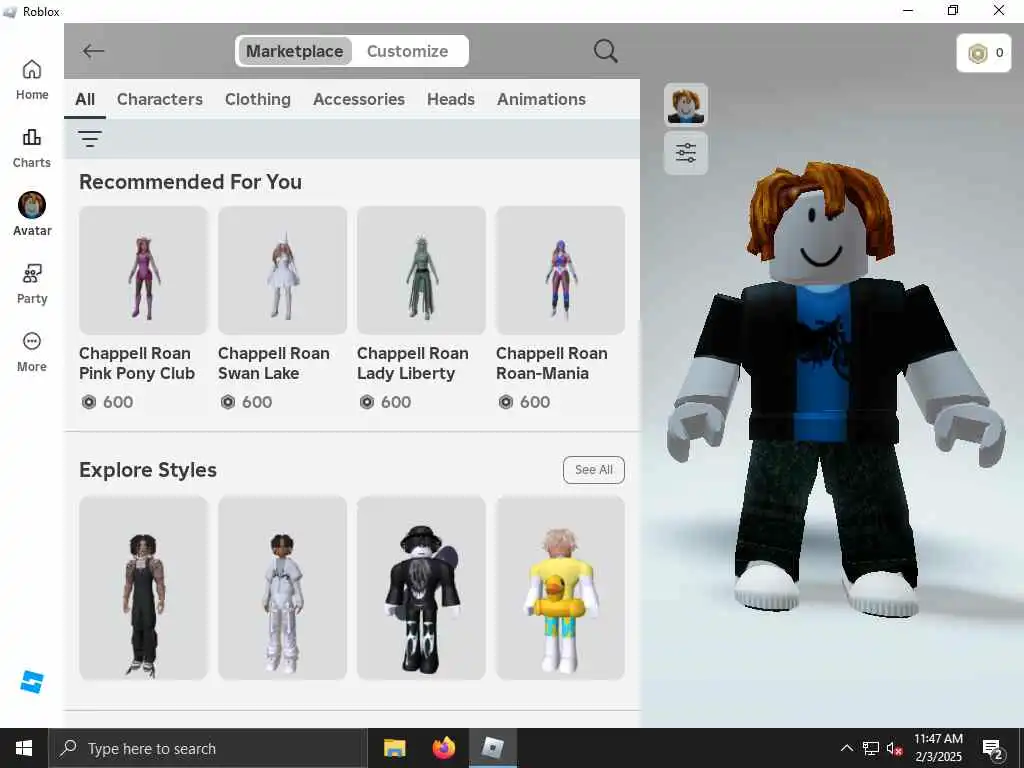Click the 'Chappell Roan Swan Lake' title
The image size is (1024, 768).
274,363
